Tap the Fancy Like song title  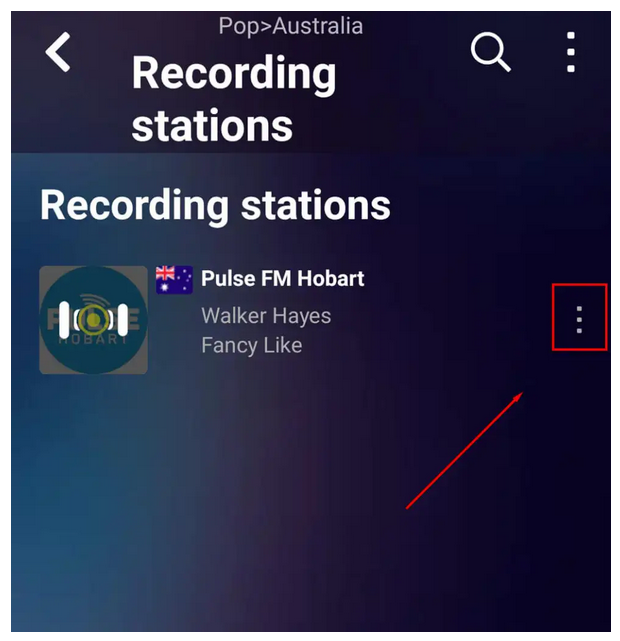point(252,345)
